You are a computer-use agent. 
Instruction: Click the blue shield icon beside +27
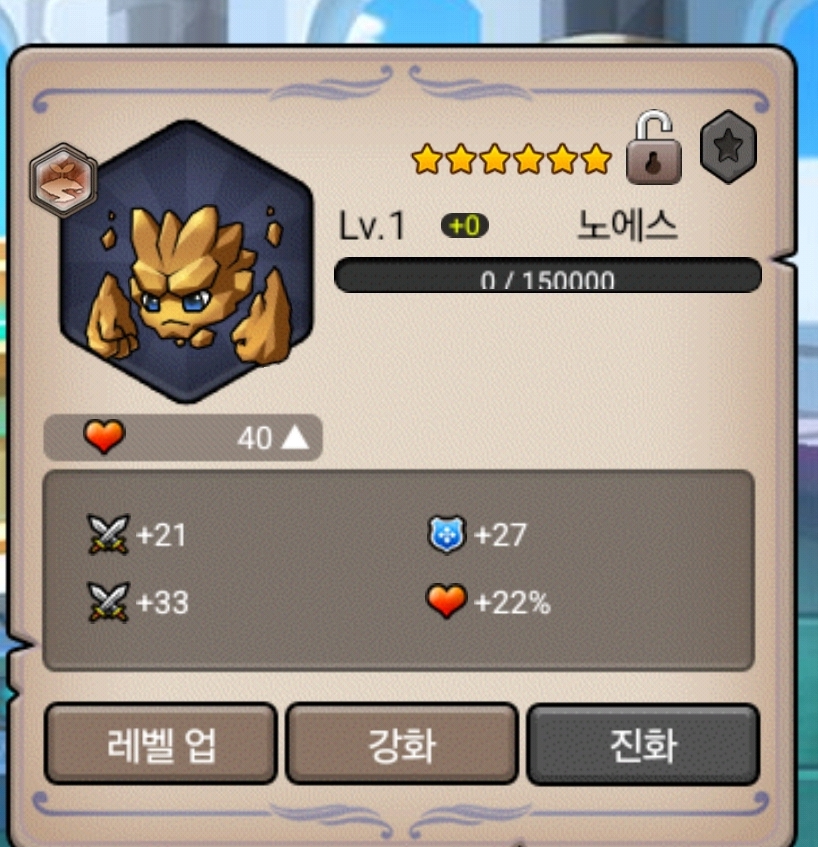click(x=446, y=534)
